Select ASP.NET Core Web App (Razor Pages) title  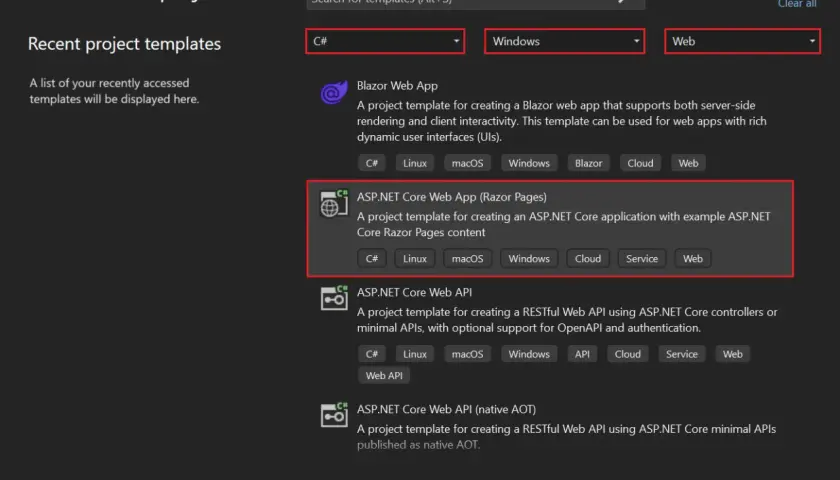452,197
